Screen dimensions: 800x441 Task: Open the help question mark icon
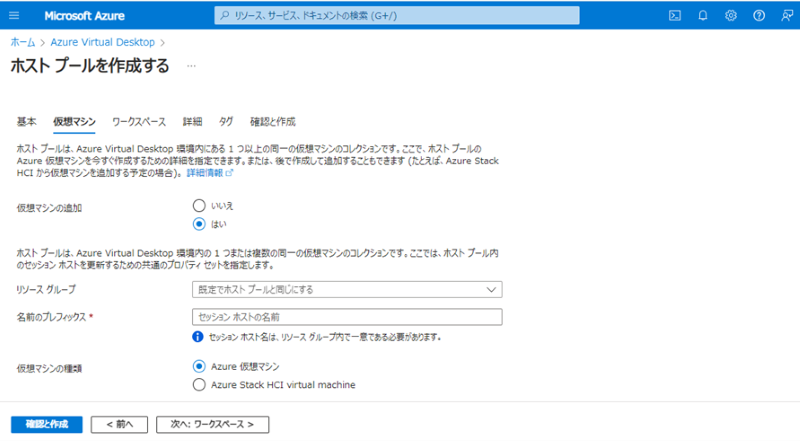(x=759, y=15)
